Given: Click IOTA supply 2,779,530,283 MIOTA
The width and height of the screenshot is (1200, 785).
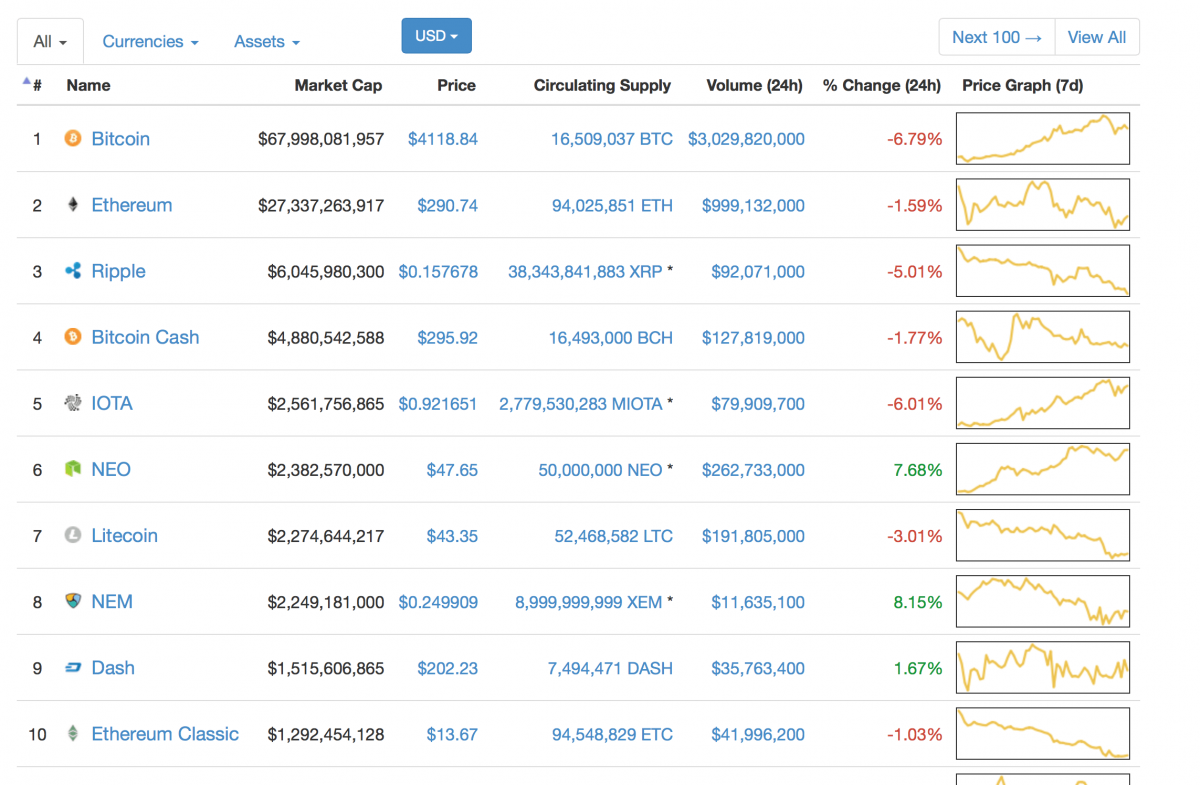Looking at the screenshot, I should point(581,403).
